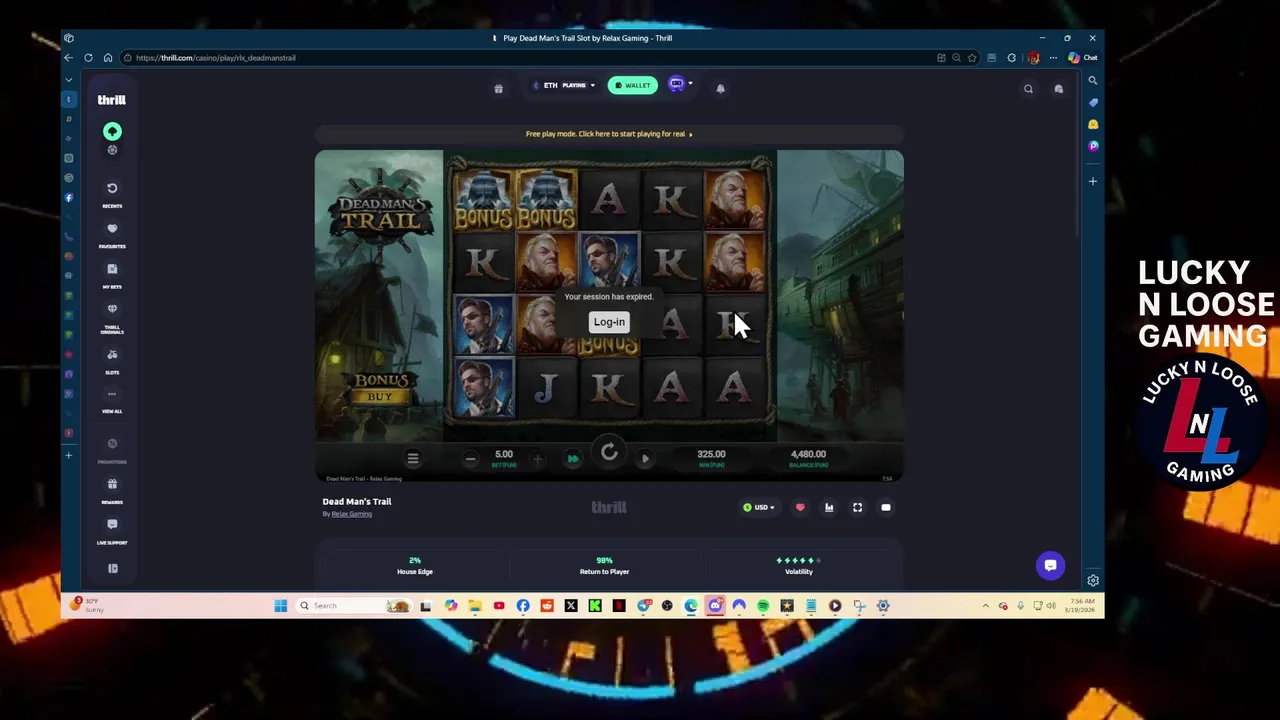This screenshot has height=720, width=1280.
Task: Bookmark page with the star icon
Action: 971,58
